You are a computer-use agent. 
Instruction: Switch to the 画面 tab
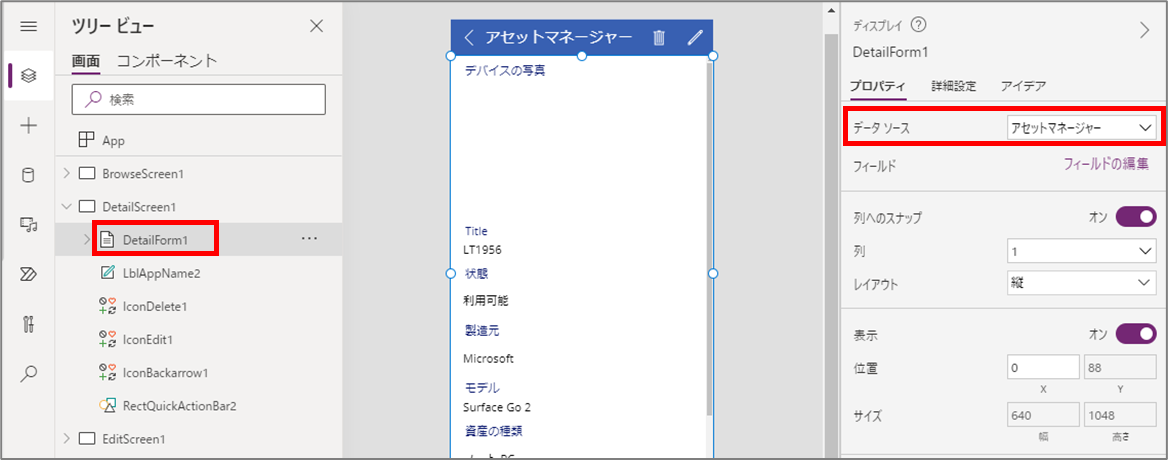pos(86,62)
